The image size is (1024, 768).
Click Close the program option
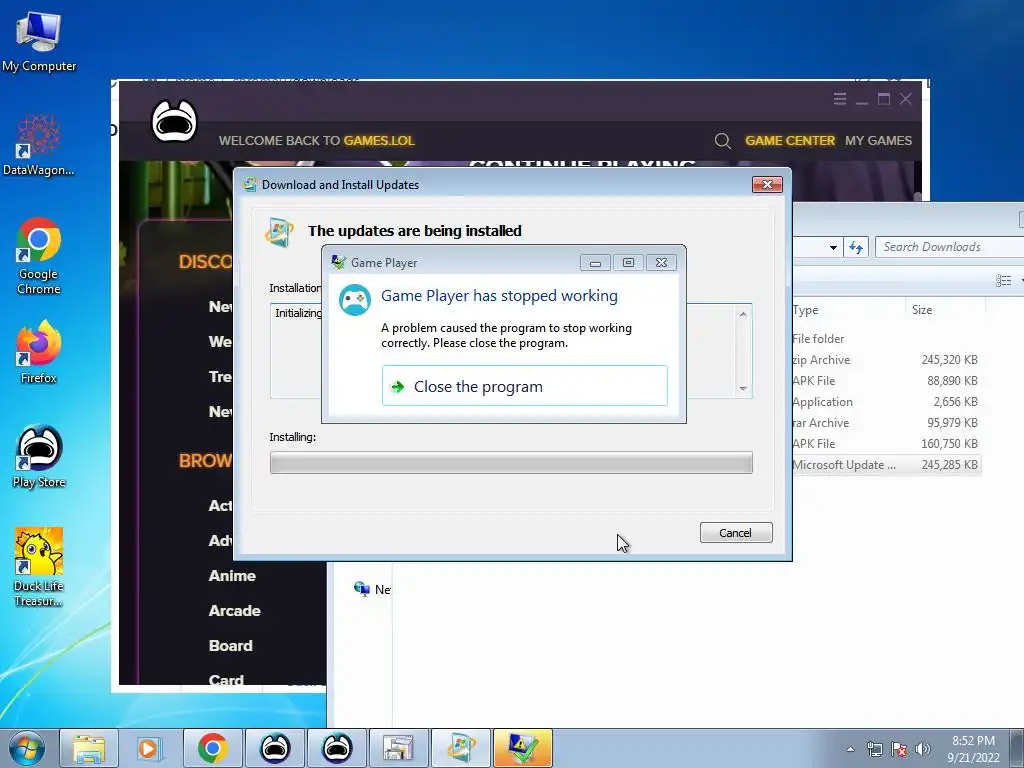point(524,386)
